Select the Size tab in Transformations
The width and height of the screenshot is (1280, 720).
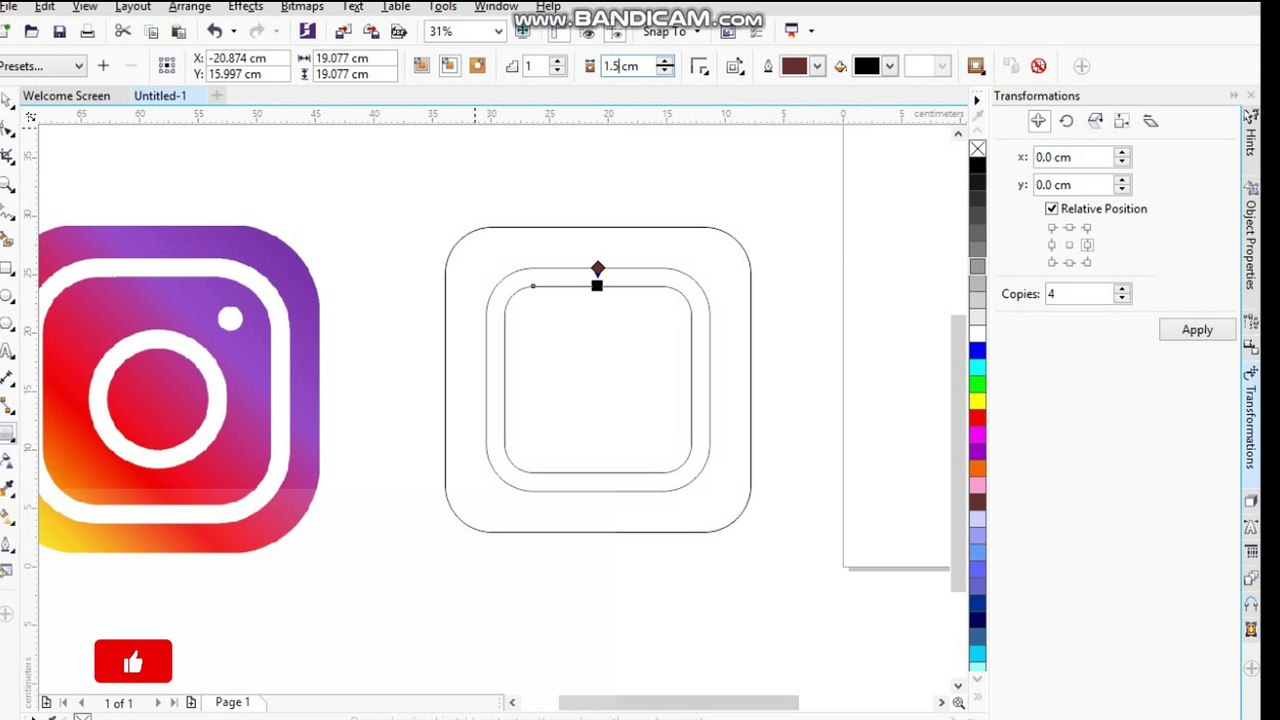1122,121
